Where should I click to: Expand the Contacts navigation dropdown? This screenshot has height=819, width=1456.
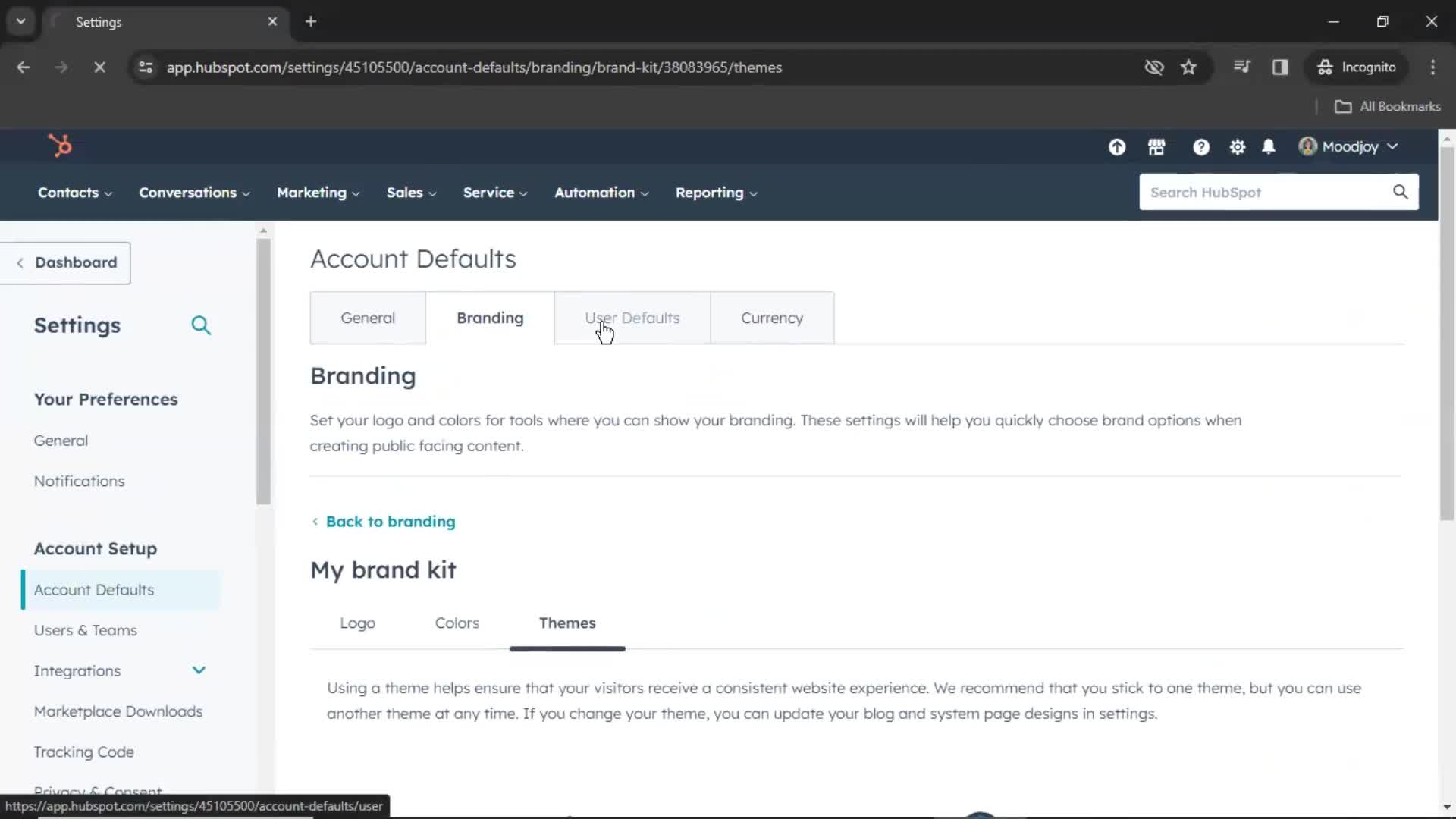pyautogui.click(x=74, y=192)
